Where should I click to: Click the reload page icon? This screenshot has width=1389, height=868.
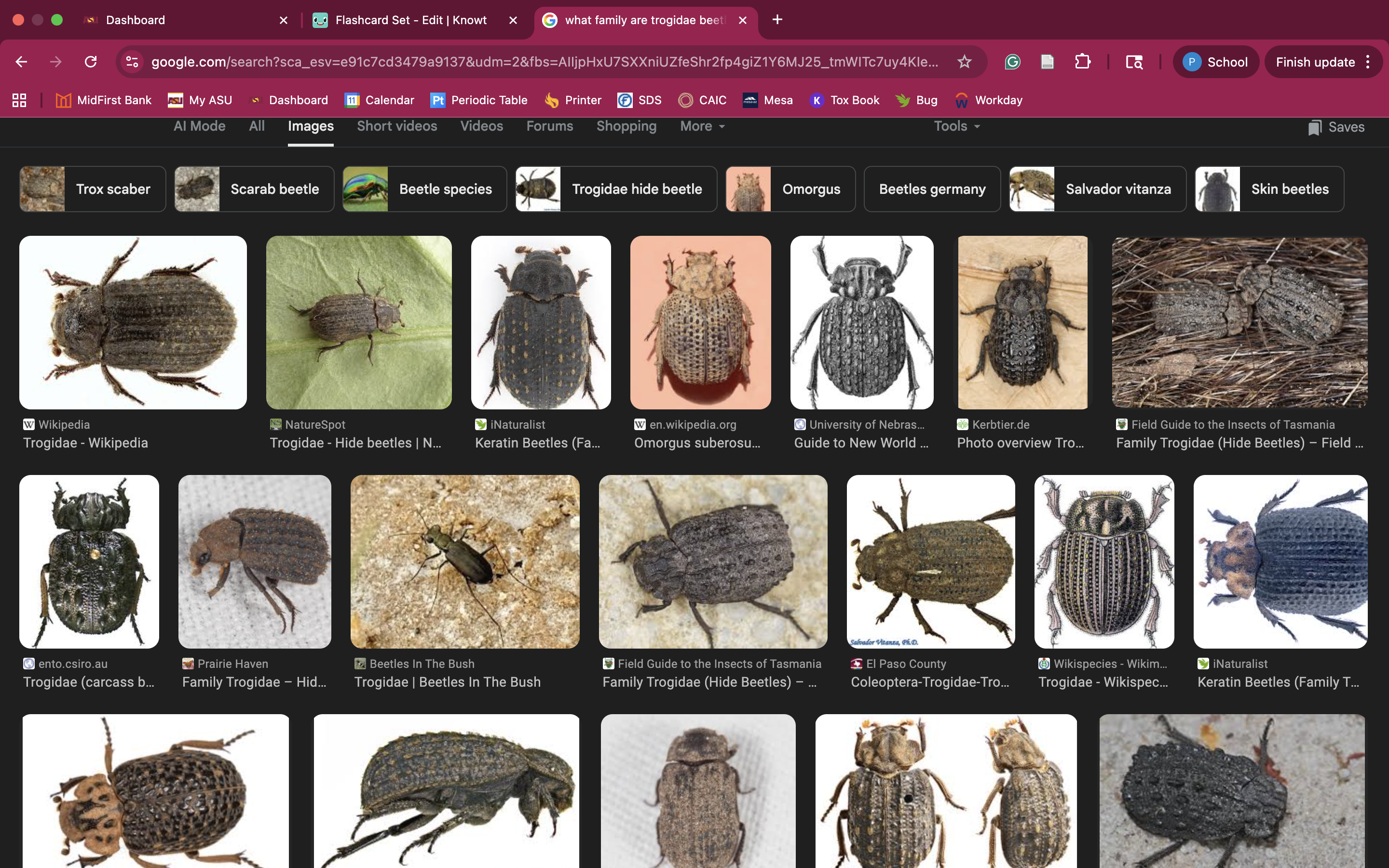[x=91, y=62]
